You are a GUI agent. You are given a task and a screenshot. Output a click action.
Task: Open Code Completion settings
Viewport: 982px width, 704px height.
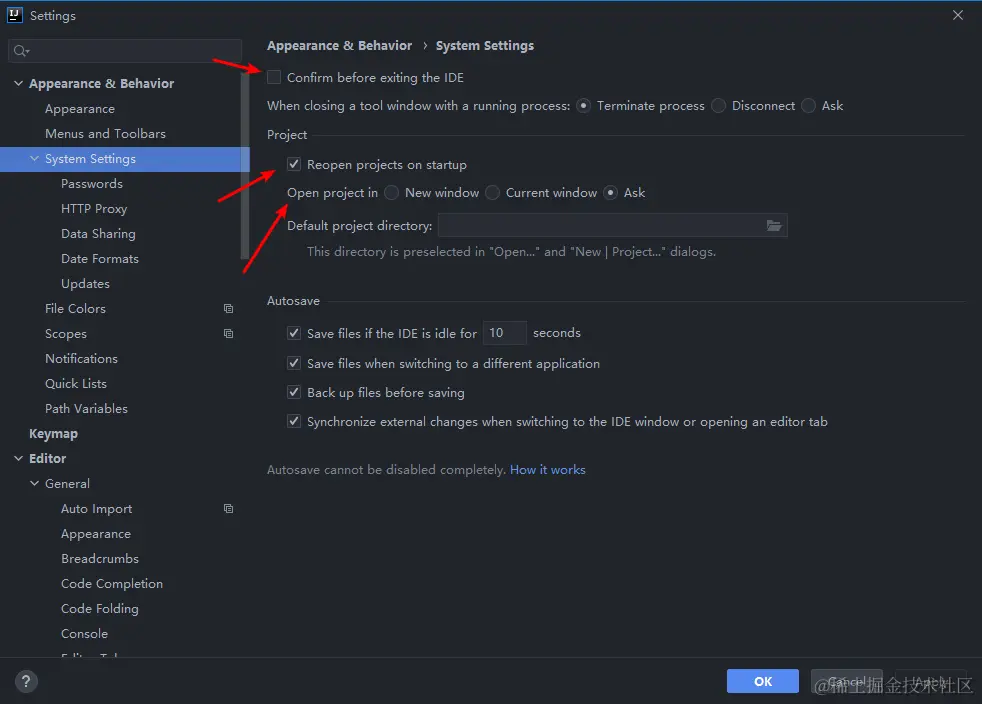click(112, 584)
